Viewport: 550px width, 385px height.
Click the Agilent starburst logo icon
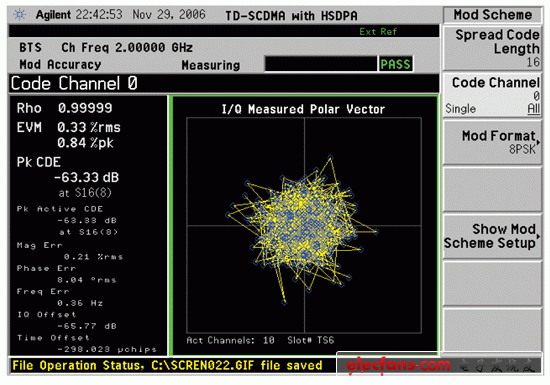coord(20,15)
